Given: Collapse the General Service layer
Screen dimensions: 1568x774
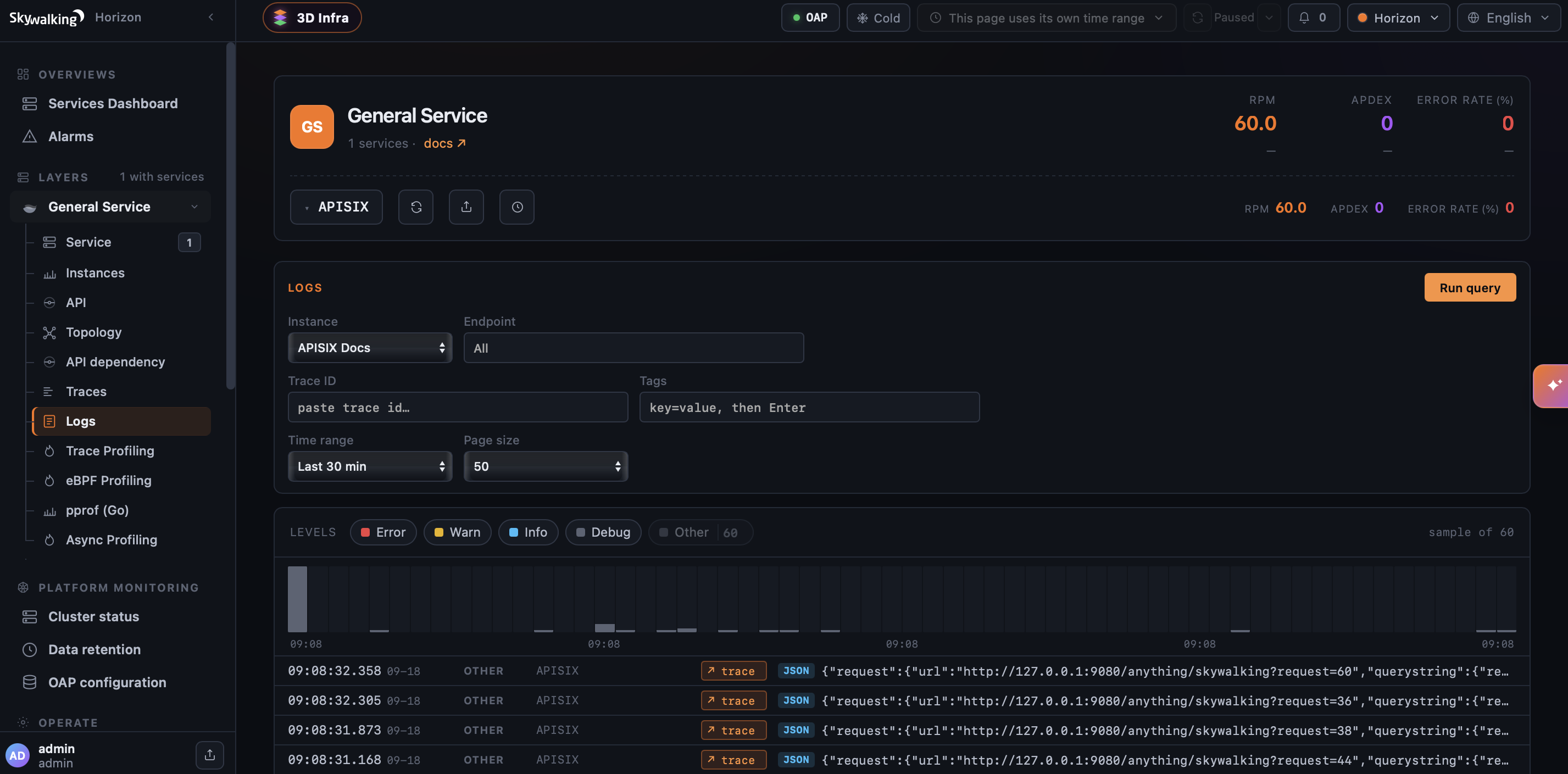Looking at the screenshot, I should point(194,207).
